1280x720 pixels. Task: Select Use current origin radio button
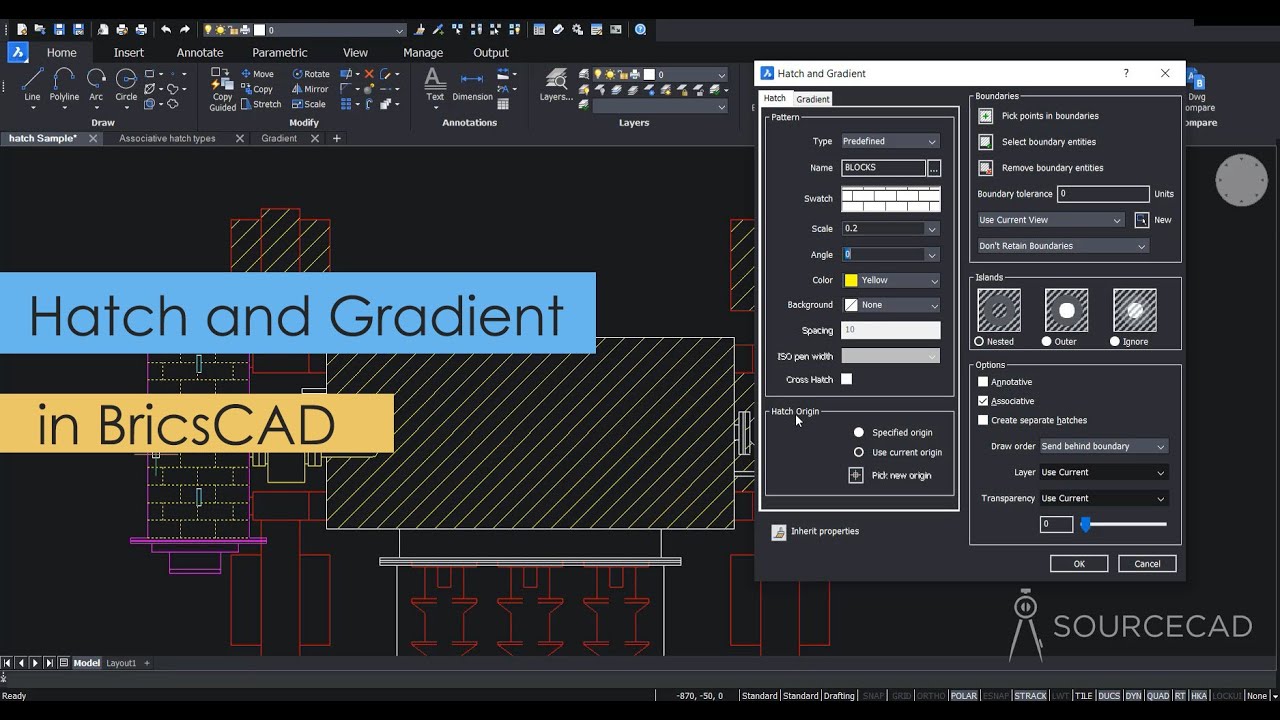[859, 452]
